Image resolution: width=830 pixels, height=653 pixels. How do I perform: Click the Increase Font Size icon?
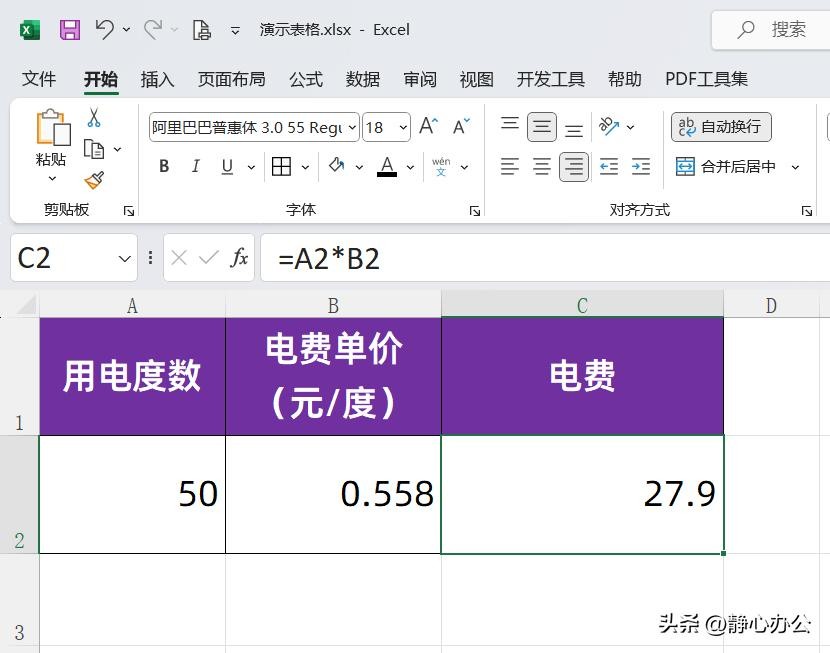coord(428,127)
